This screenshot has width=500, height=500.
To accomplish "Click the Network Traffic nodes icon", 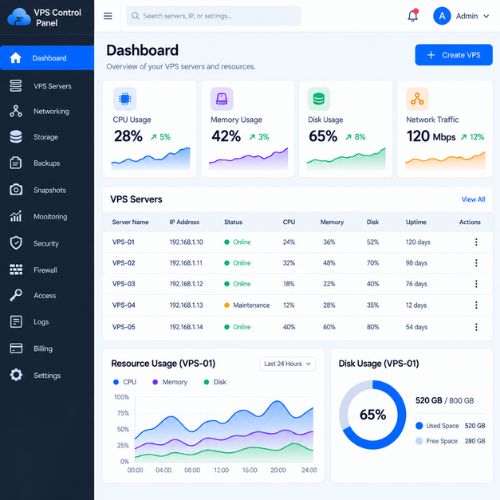I will tap(417, 99).
